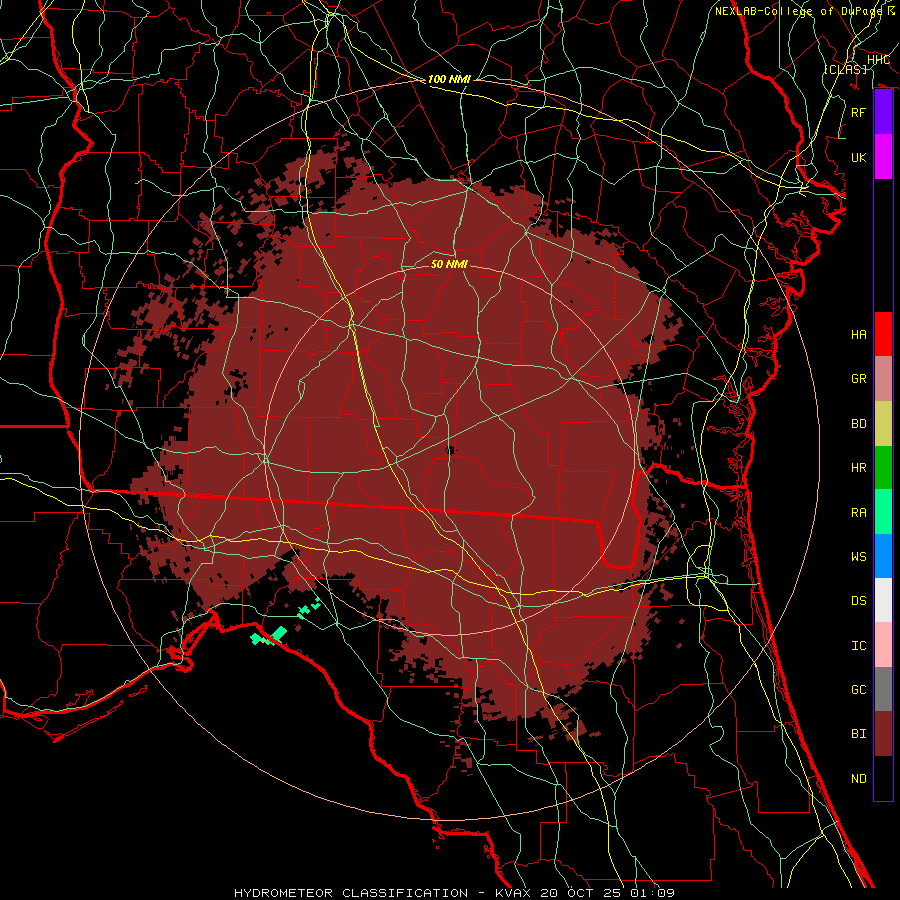Viewport: 900px width, 900px height.
Task: Click the IC legend label text
Action: pyautogui.click(x=858, y=645)
